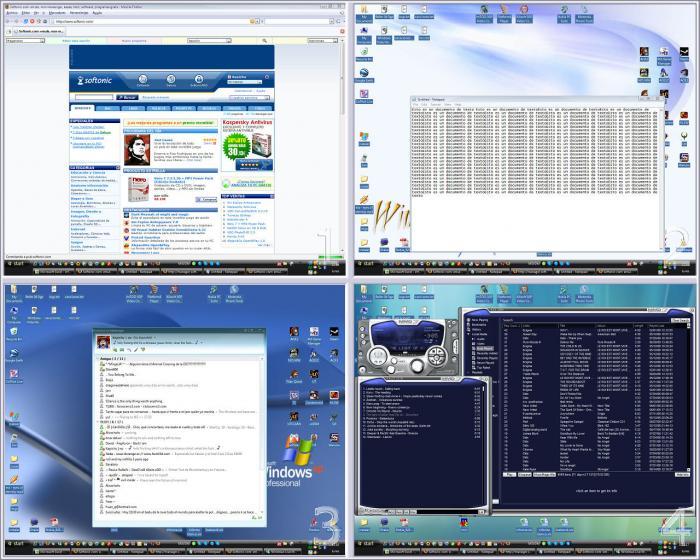Click the Softonic.com browser tab in Firefox
This screenshot has height=560, width=700.
[x=38, y=31]
